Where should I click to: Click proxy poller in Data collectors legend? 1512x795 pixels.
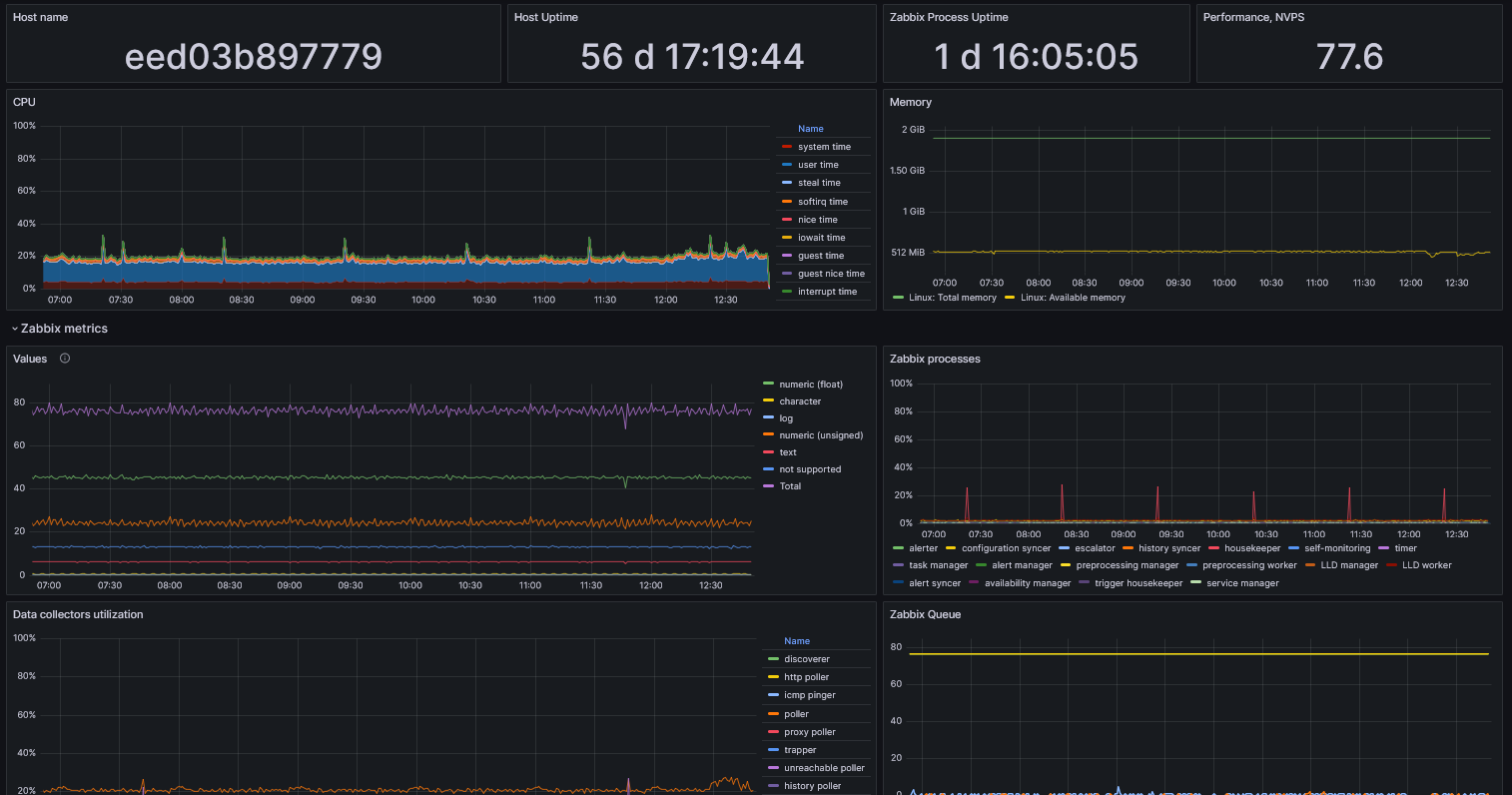pos(809,732)
